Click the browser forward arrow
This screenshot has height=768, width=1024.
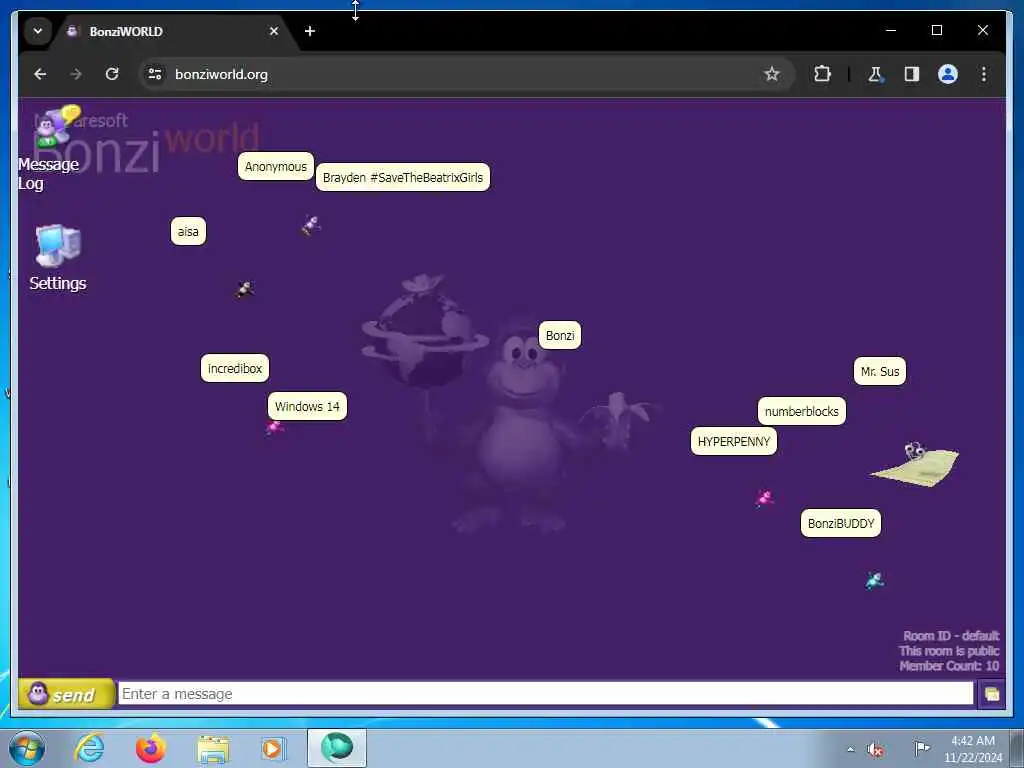point(76,74)
